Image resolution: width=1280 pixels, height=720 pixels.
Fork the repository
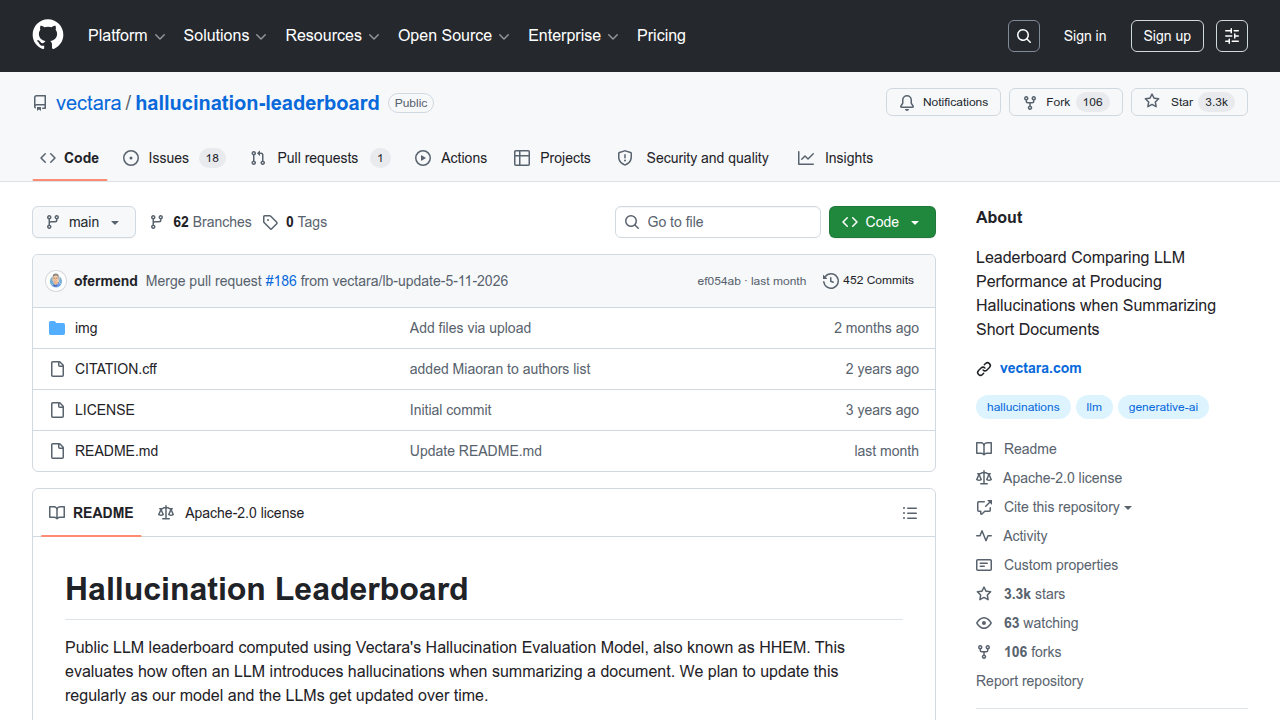click(1065, 102)
